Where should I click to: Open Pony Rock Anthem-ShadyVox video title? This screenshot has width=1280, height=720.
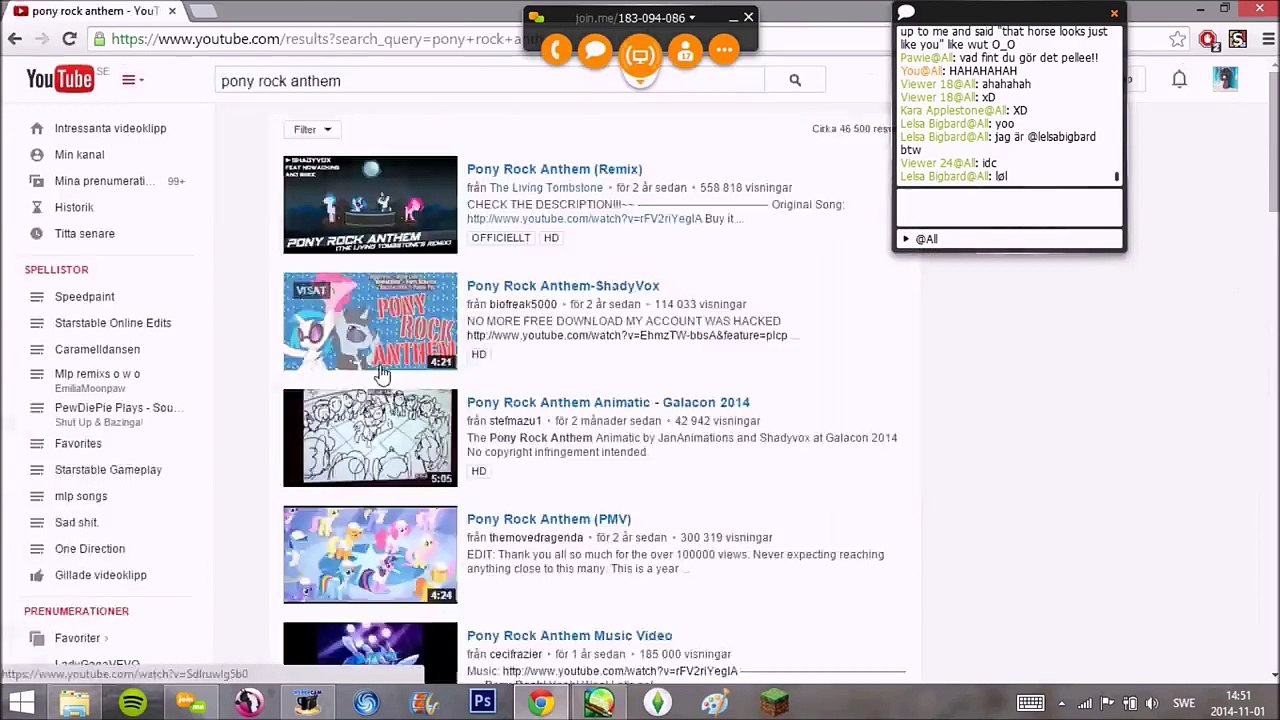563,286
